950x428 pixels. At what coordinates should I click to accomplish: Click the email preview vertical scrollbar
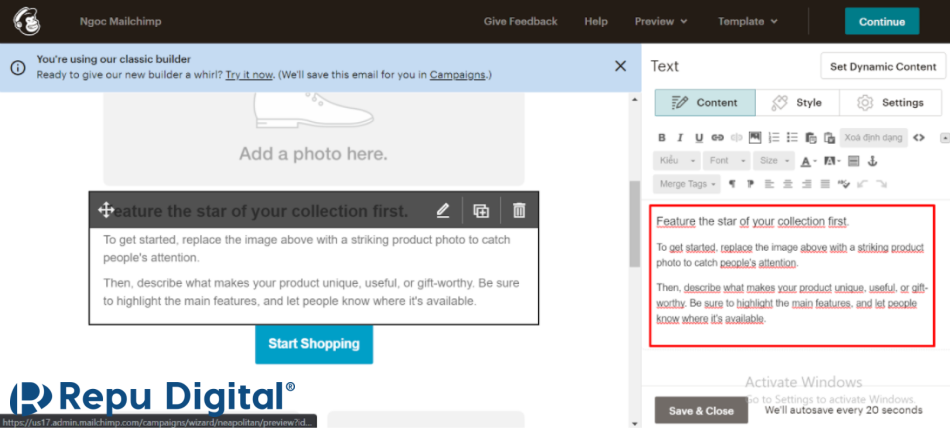(635, 224)
